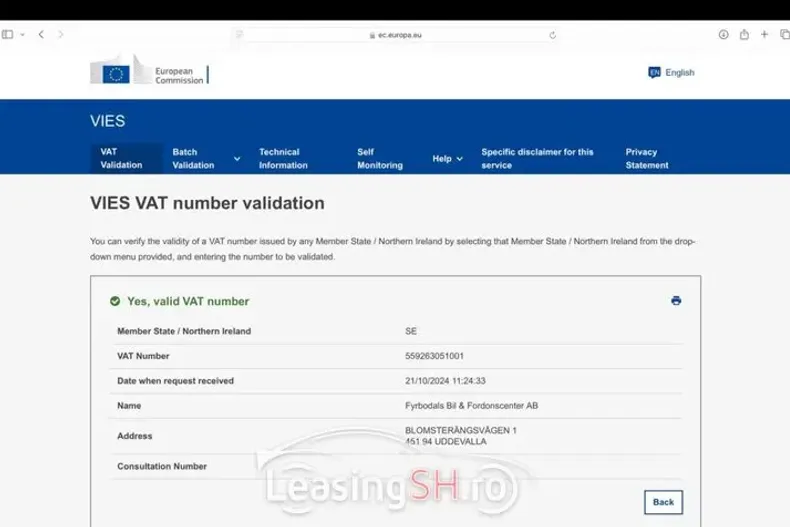Click the ec.europa.eu address bar
Image resolution: width=790 pixels, height=527 pixels.
395,34
